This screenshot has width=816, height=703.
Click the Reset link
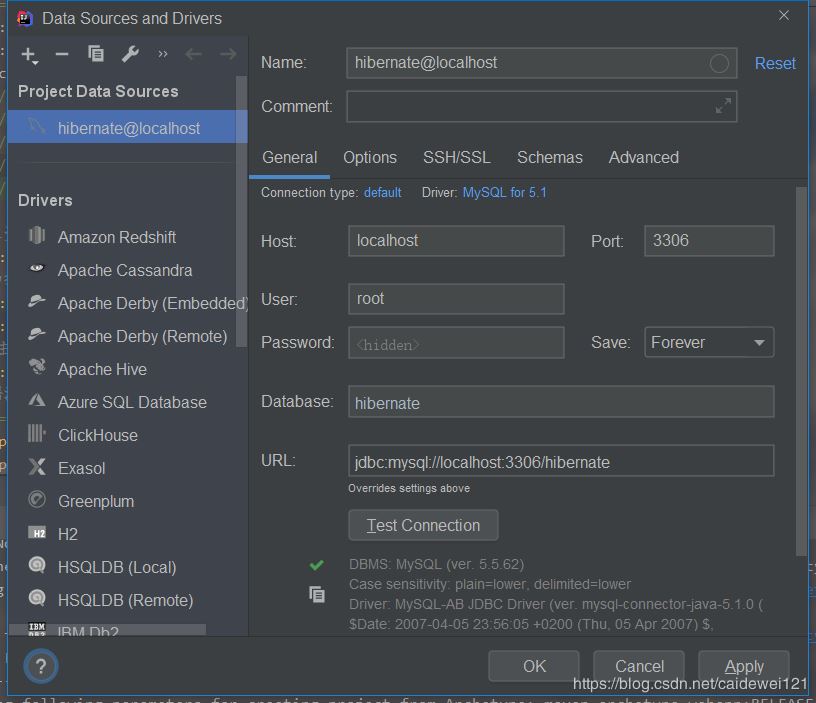pos(774,63)
